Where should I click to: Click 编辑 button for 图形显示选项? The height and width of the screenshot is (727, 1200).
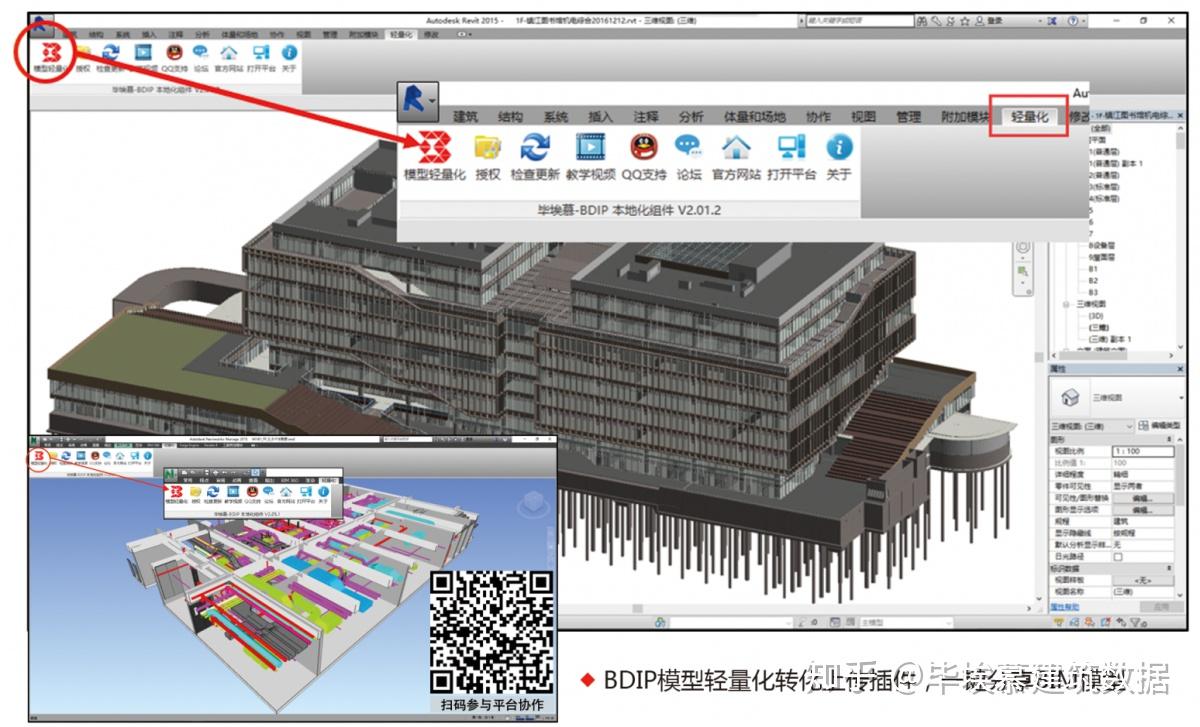click(1142, 510)
